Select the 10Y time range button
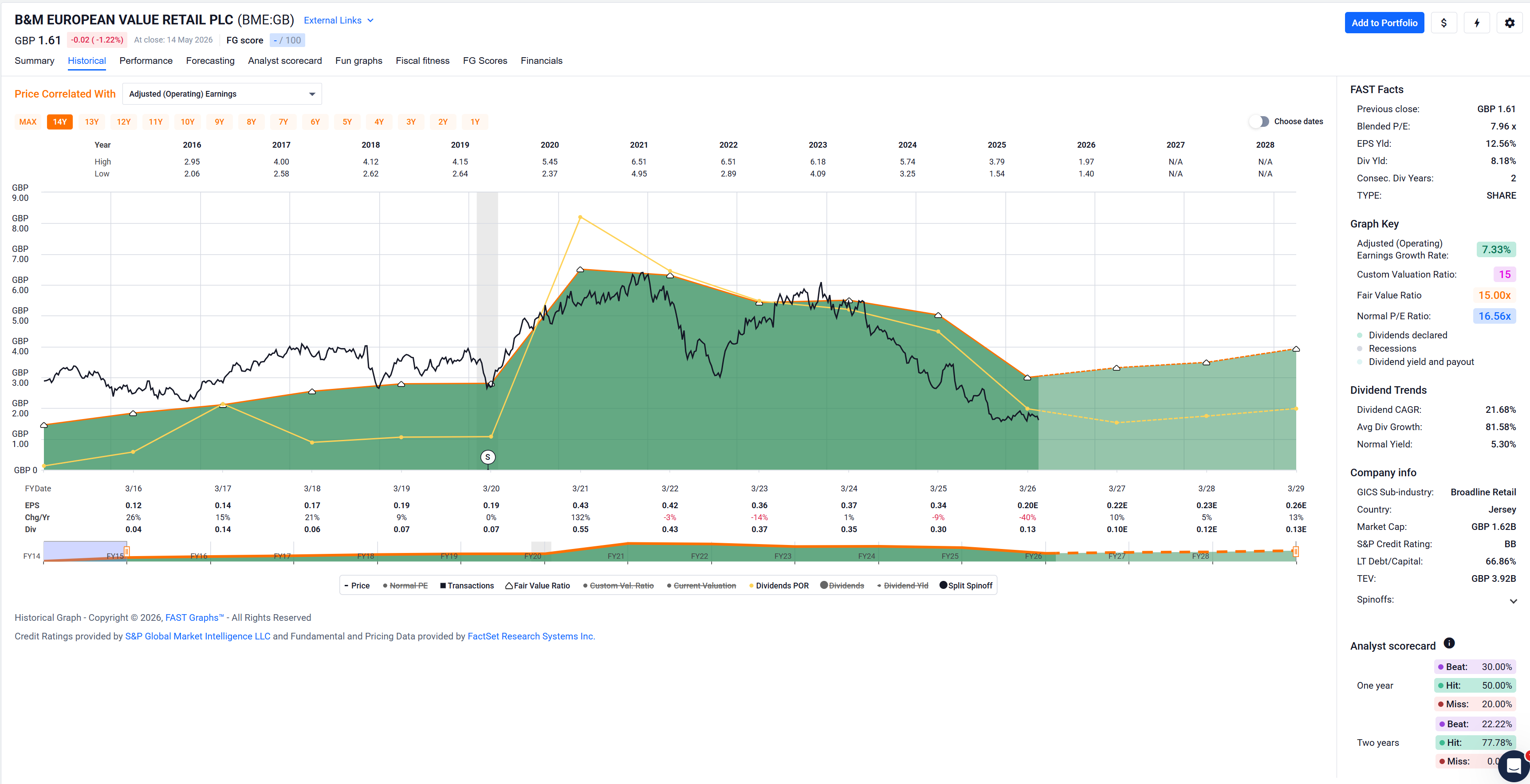The height and width of the screenshot is (784, 1530). [188, 122]
